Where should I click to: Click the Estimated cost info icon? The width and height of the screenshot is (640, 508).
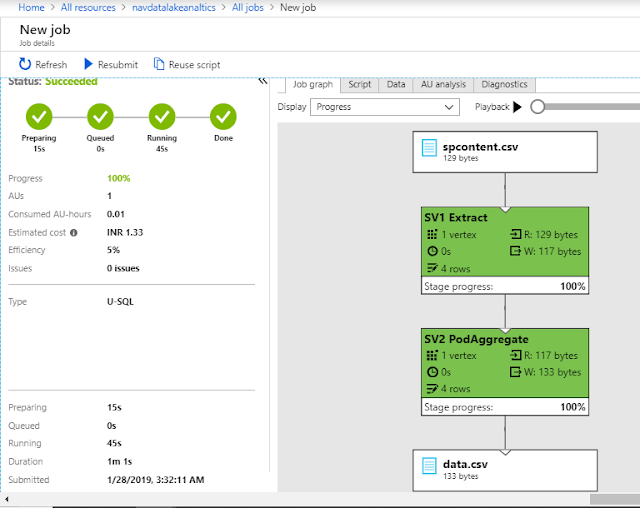[x=73, y=233]
